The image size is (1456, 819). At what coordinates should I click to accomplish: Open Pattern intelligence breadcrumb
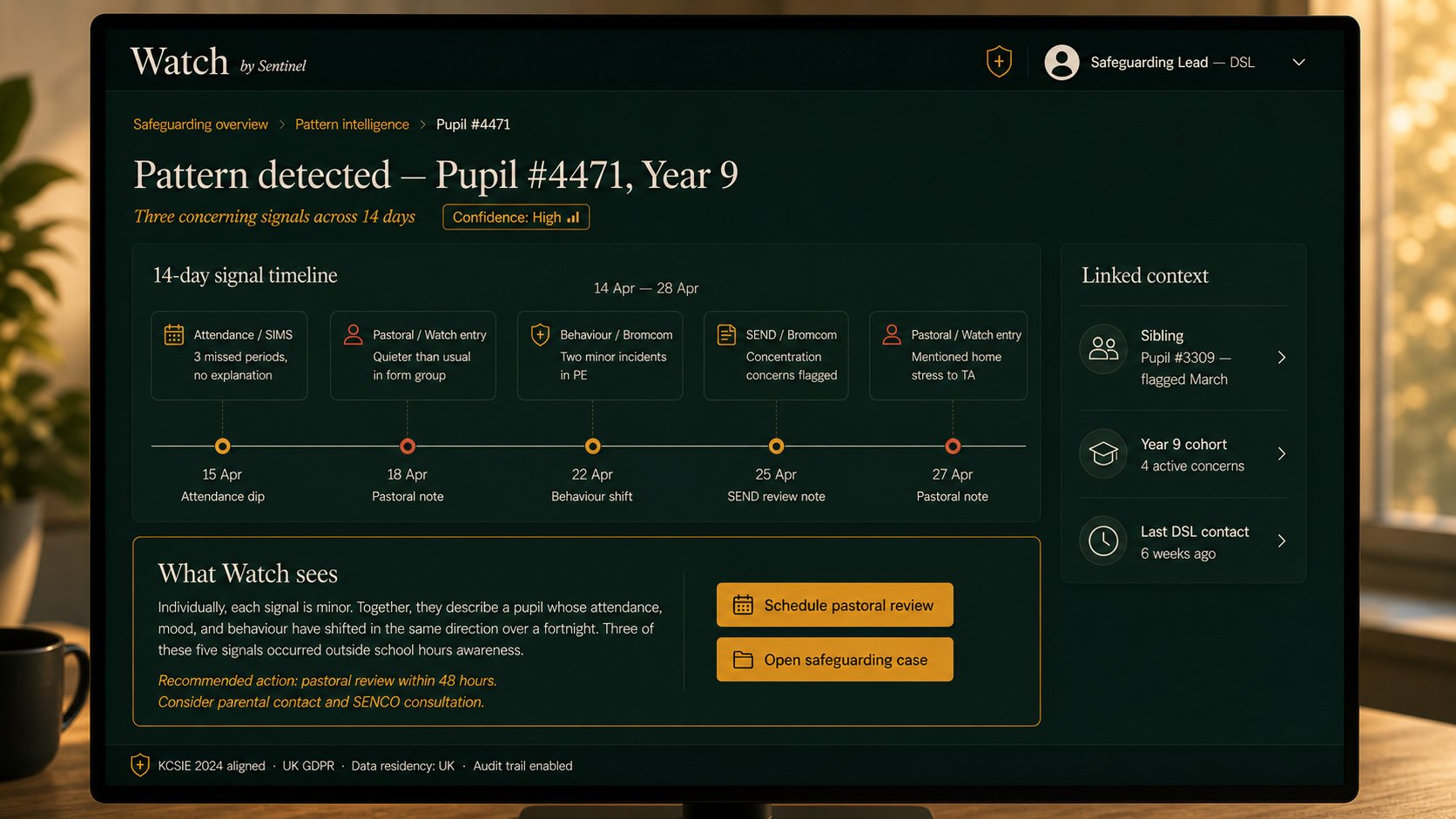[352, 124]
